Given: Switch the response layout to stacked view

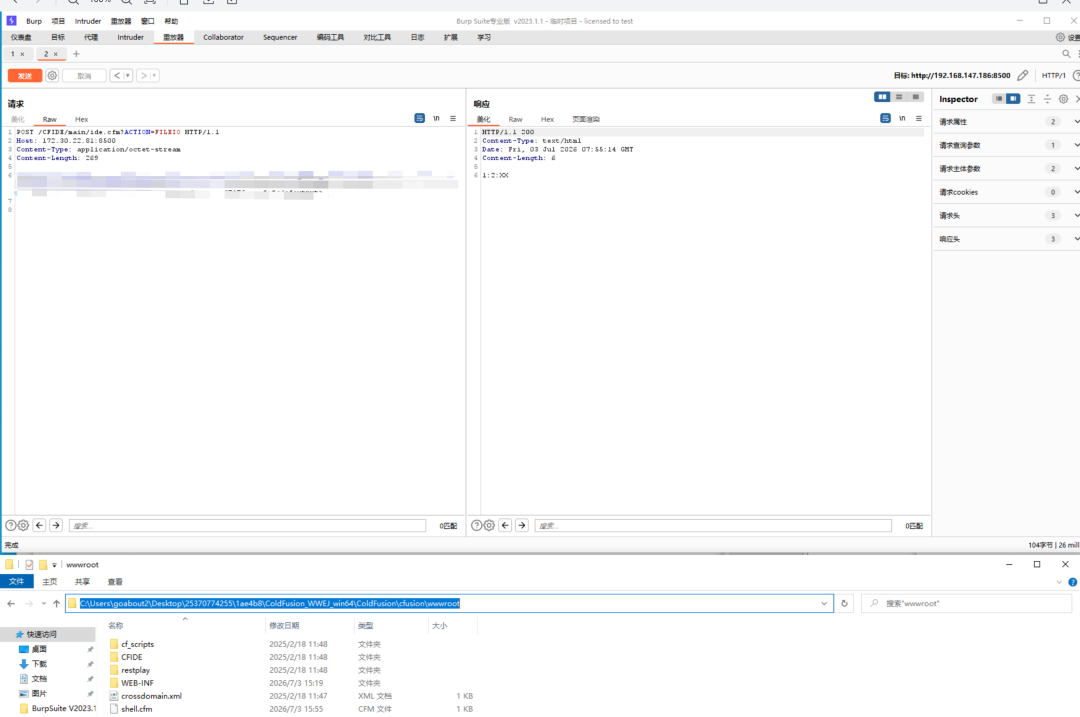Looking at the screenshot, I should pos(899,97).
